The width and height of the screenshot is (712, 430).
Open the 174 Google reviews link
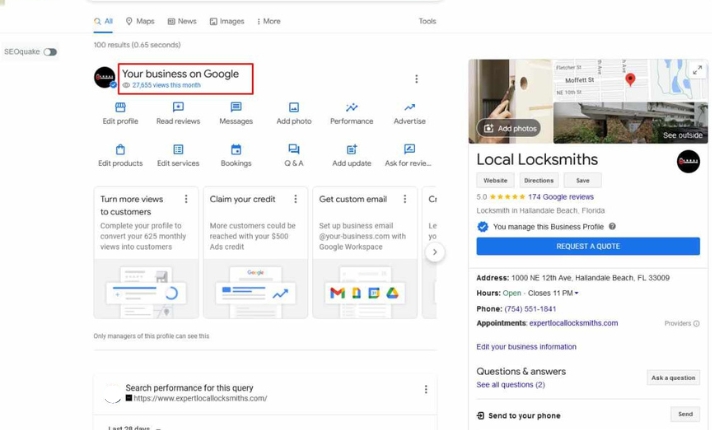(x=561, y=197)
